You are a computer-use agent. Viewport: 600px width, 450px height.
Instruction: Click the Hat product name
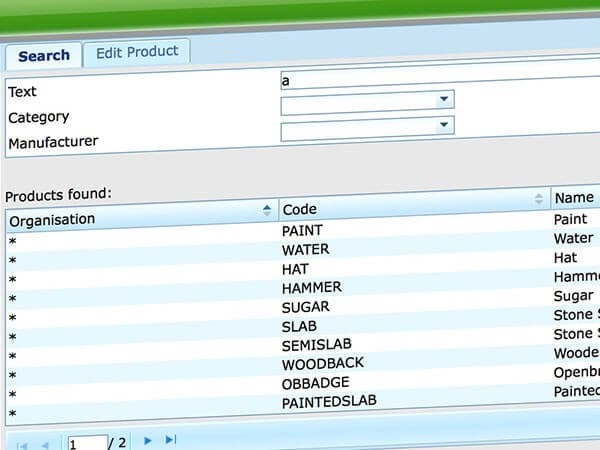pos(565,258)
